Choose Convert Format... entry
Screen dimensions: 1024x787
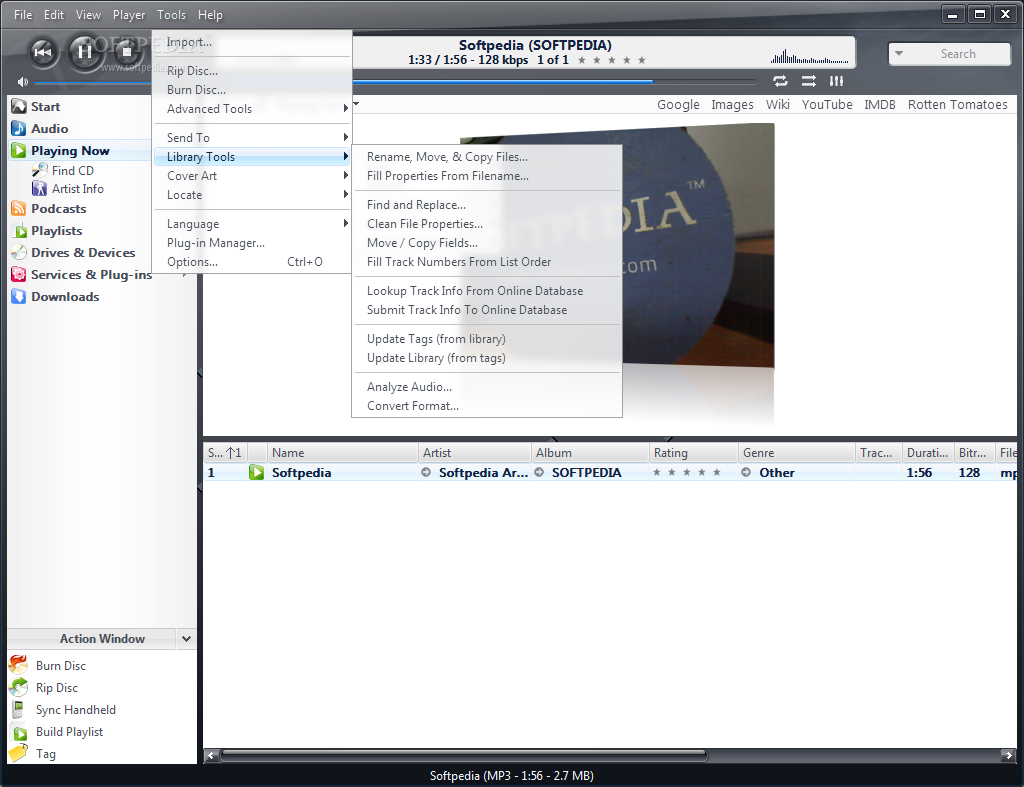[413, 406]
